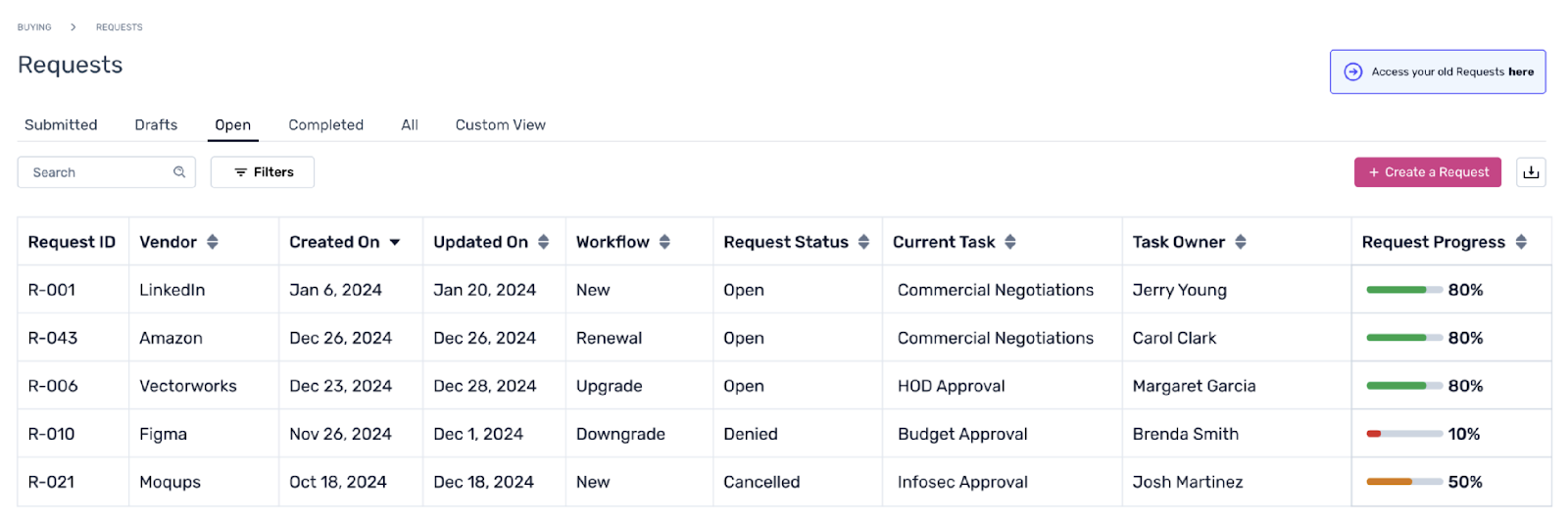The width and height of the screenshot is (1568, 523).
Task: Click Jan 6, 2024 created date
Action: click(335, 290)
